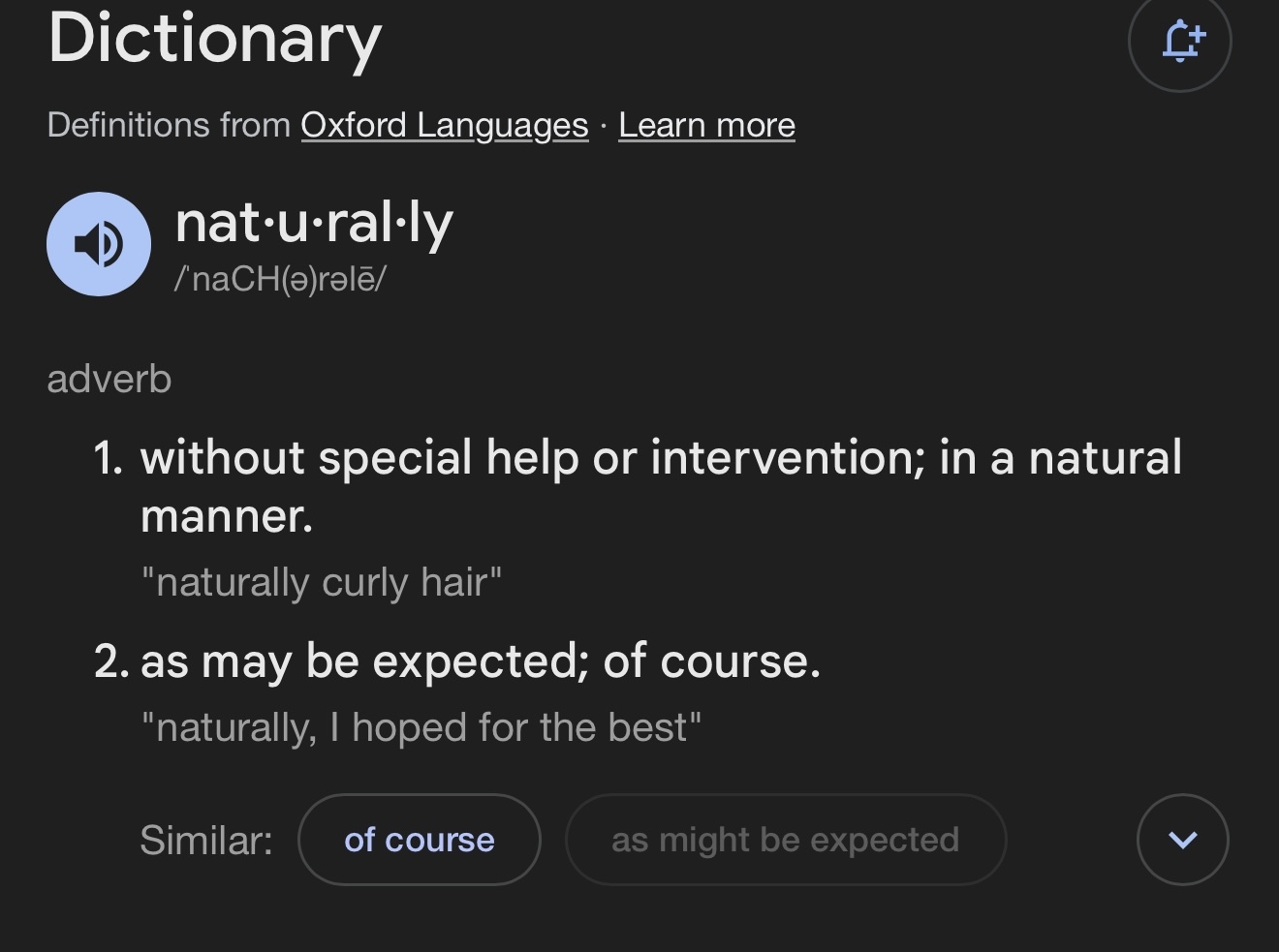Select the "as might be expected" chip
1279x952 pixels.
click(x=786, y=840)
